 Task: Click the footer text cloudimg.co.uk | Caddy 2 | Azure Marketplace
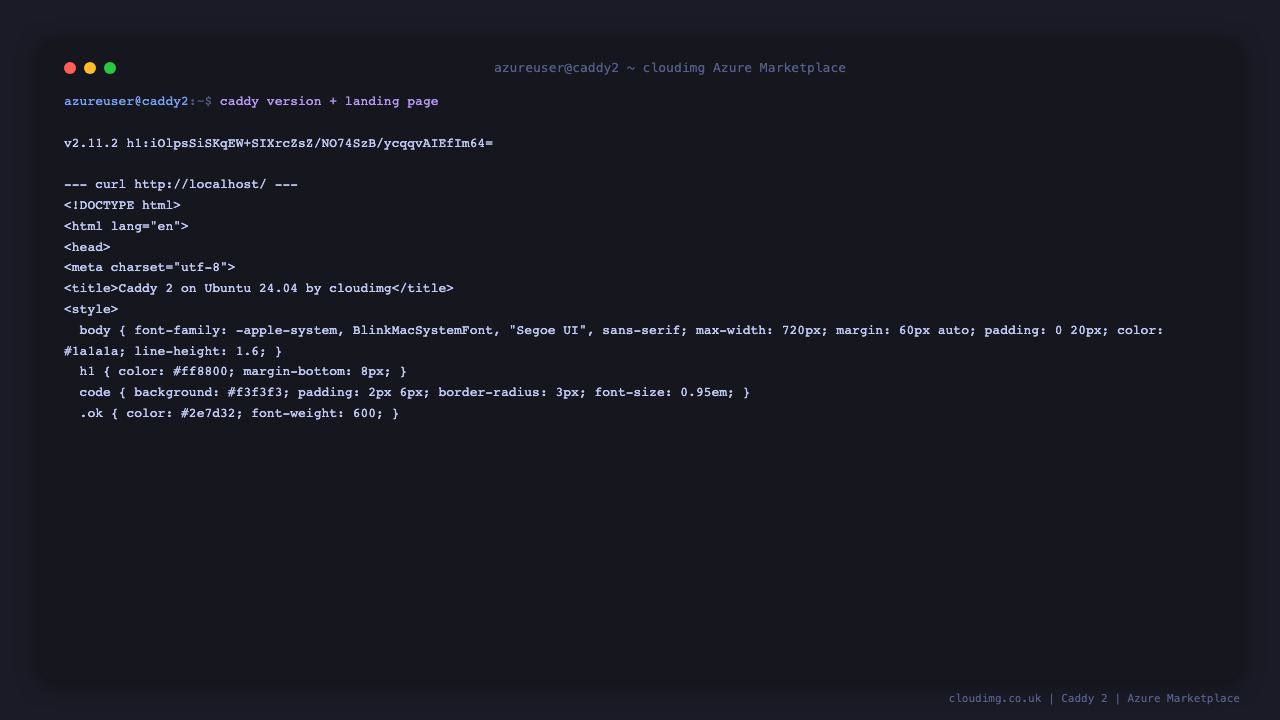click(x=1094, y=699)
